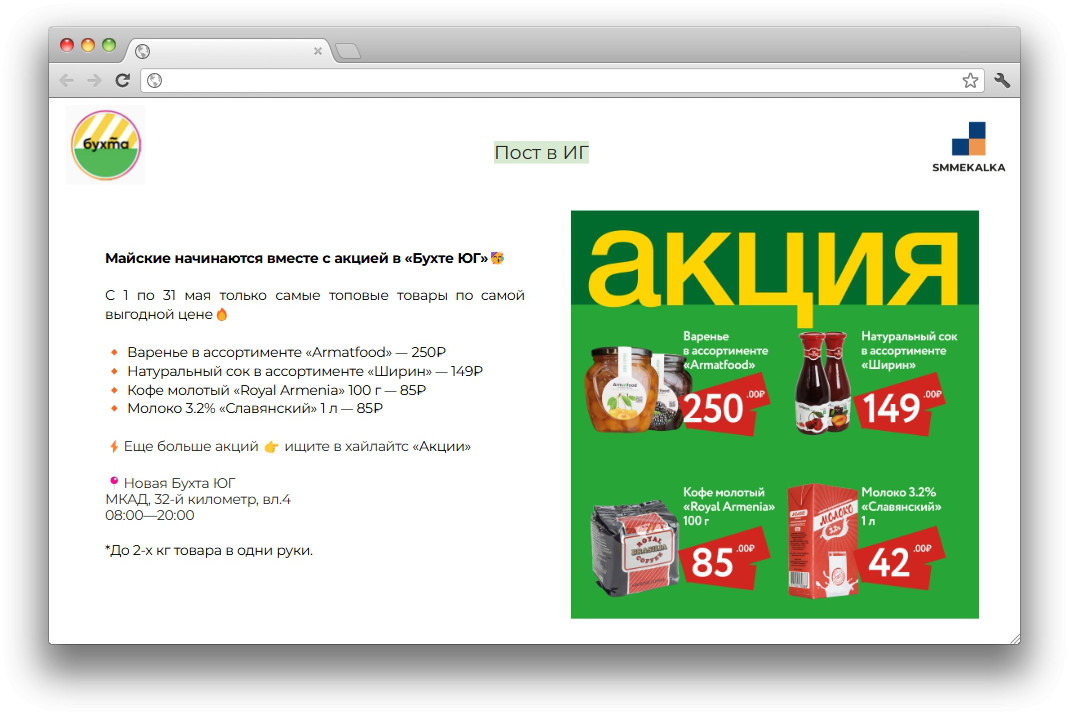Click the globe icon in address bar

(x=155, y=80)
